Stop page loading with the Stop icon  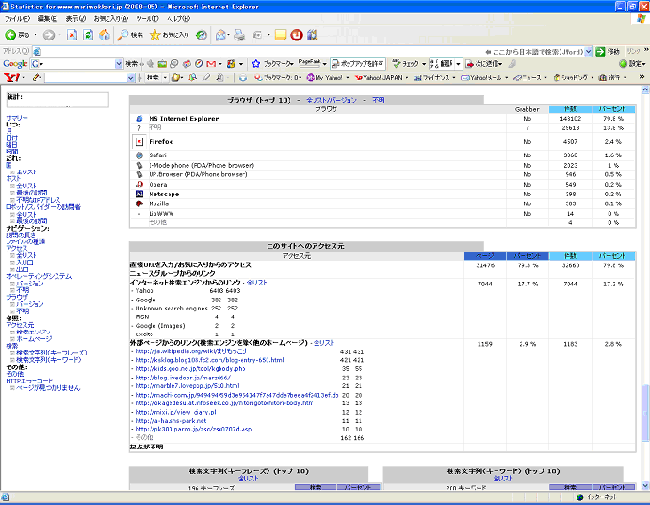tap(72, 35)
